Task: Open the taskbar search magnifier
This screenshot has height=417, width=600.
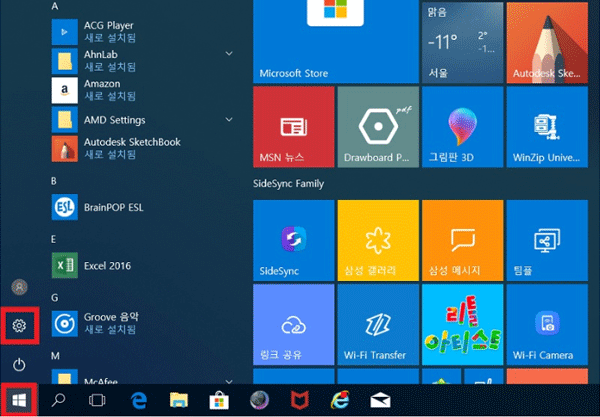Action: coord(59,400)
